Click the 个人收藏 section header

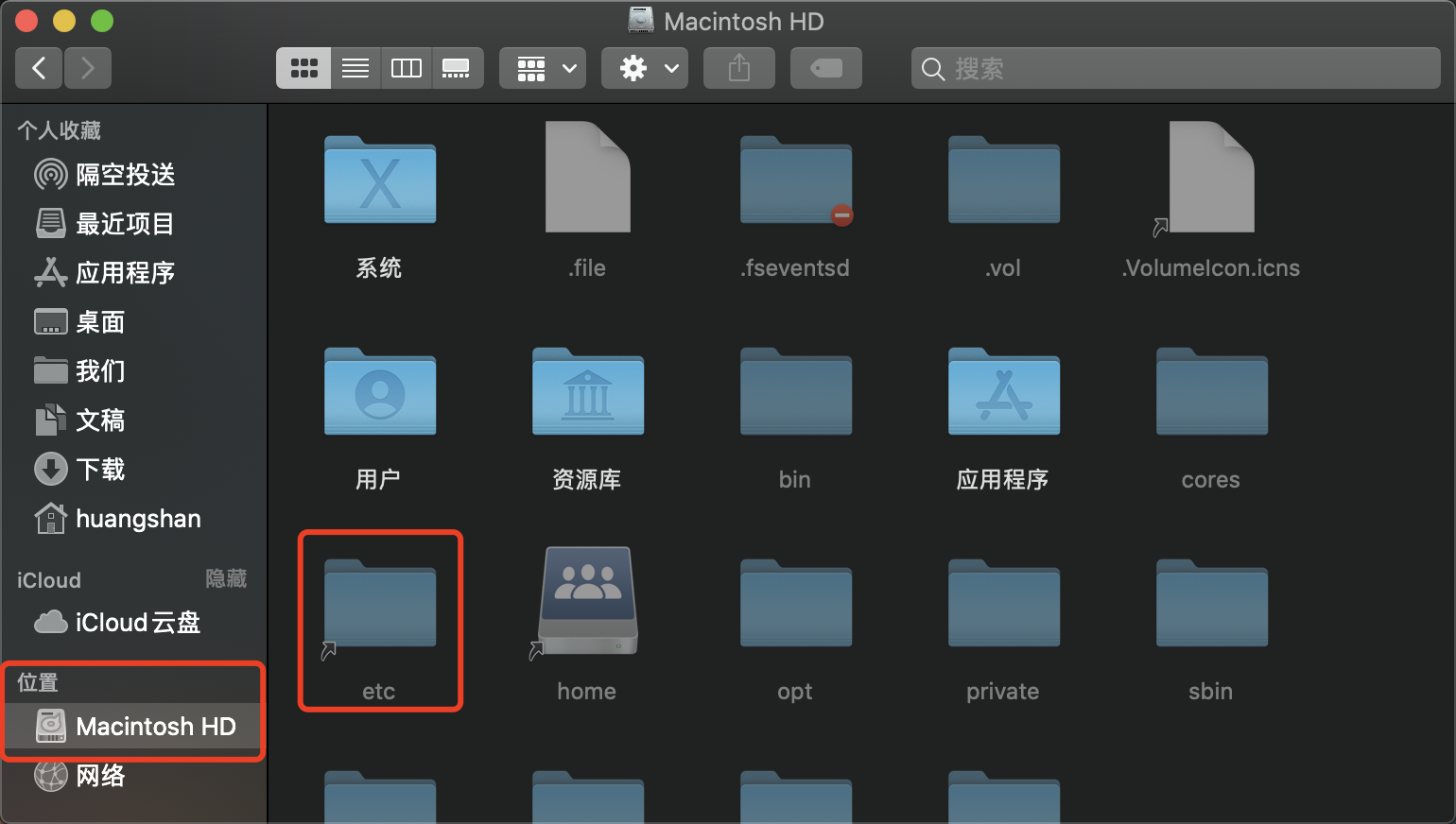(59, 130)
